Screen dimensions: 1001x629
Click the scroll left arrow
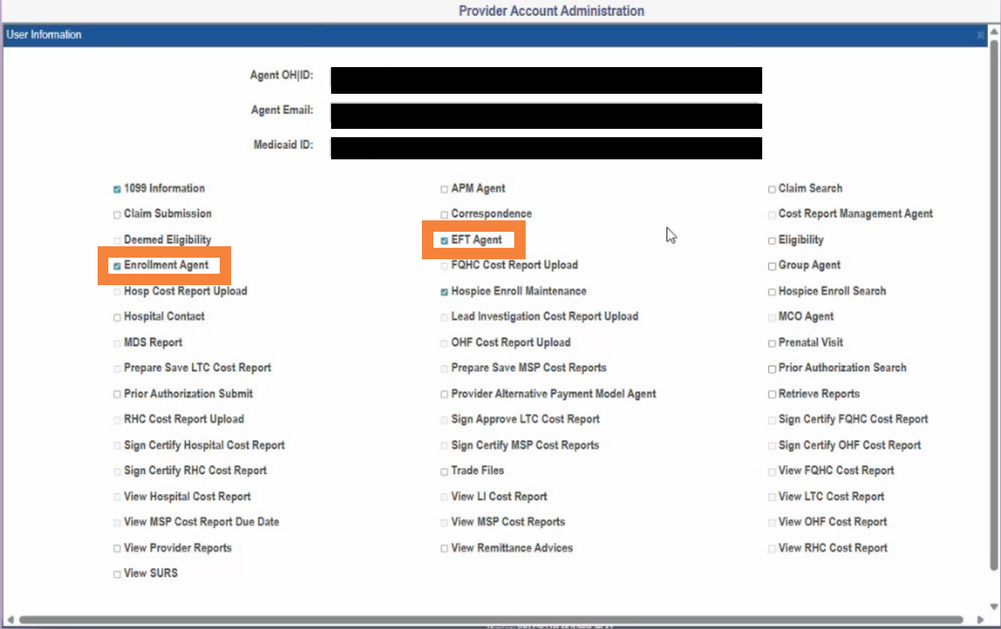(10, 619)
